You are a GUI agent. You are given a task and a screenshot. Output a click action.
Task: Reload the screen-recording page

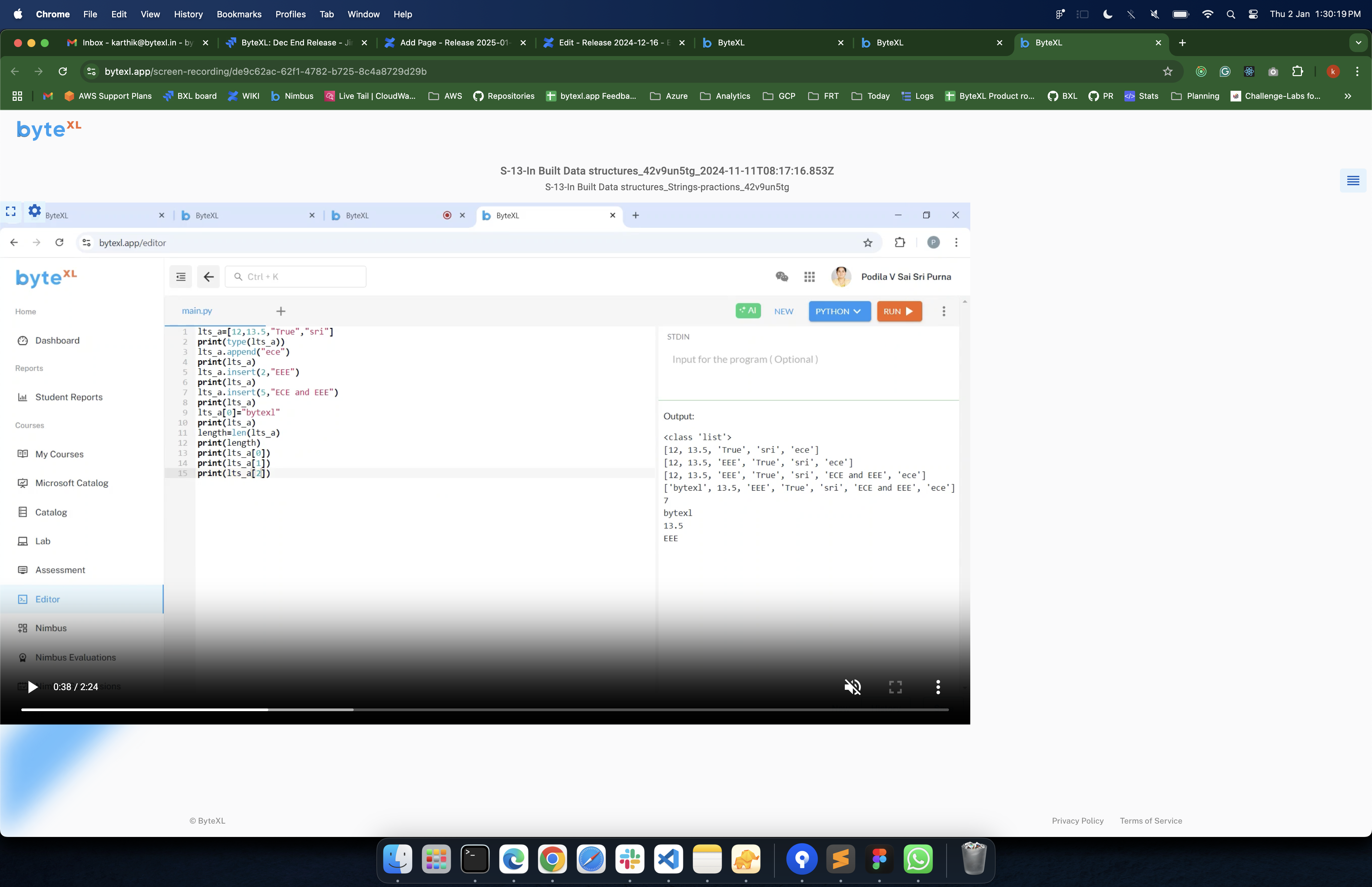tap(63, 71)
